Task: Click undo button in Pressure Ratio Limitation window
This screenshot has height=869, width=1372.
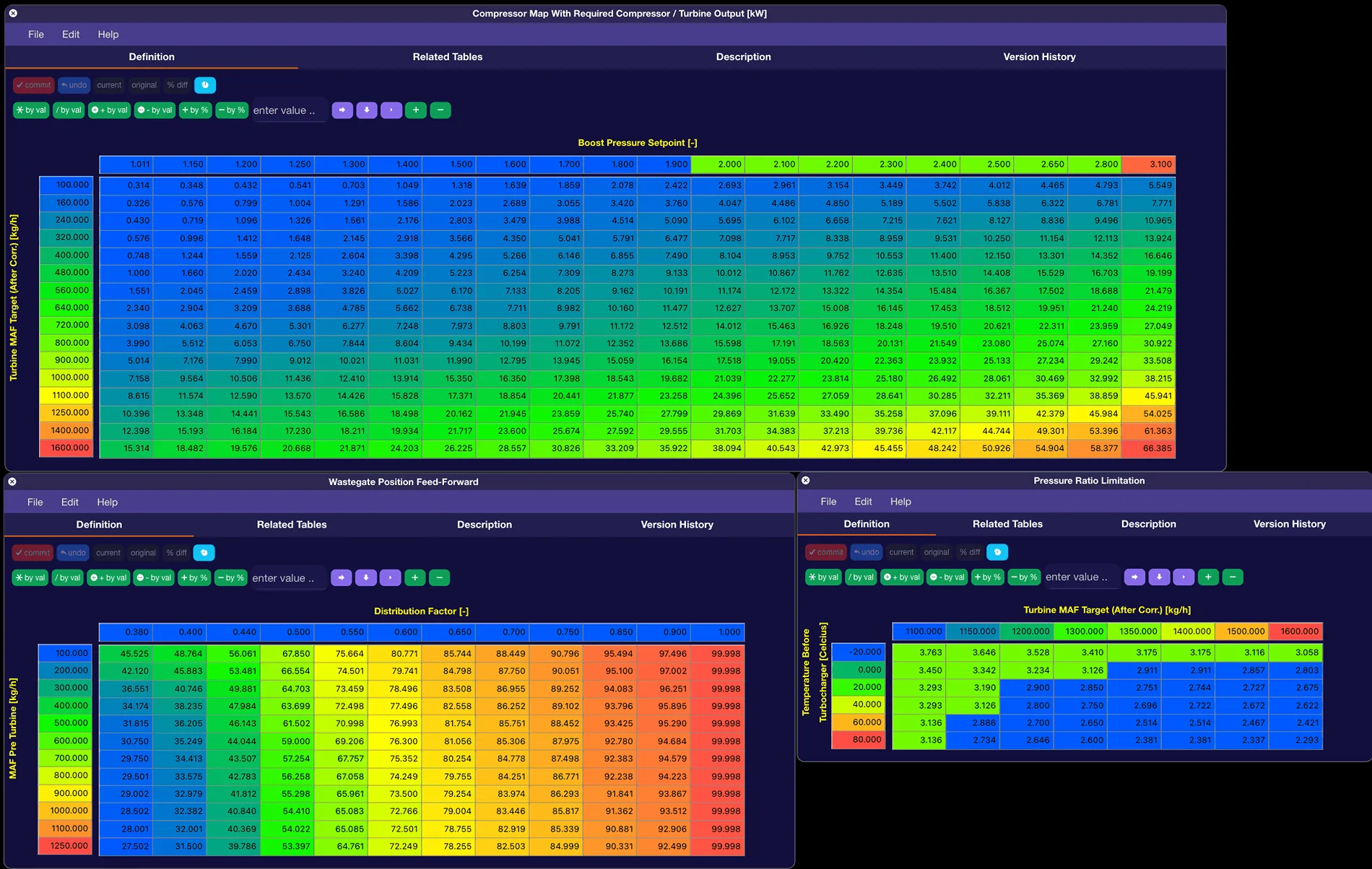Action: tap(867, 552)
